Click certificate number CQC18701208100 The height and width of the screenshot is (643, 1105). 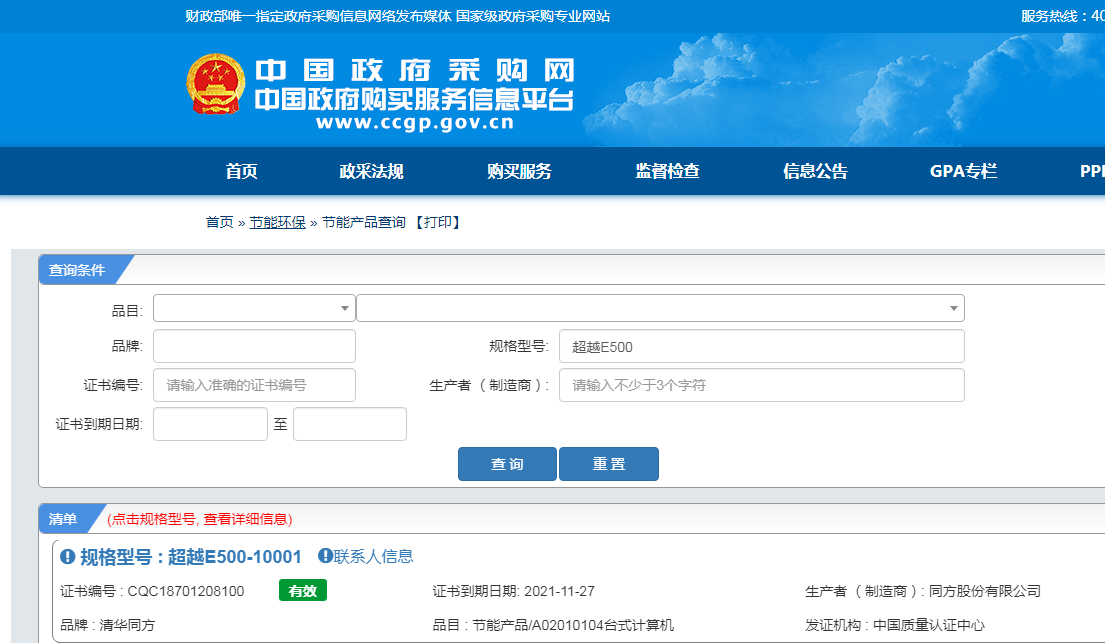[x=186, y=592]
